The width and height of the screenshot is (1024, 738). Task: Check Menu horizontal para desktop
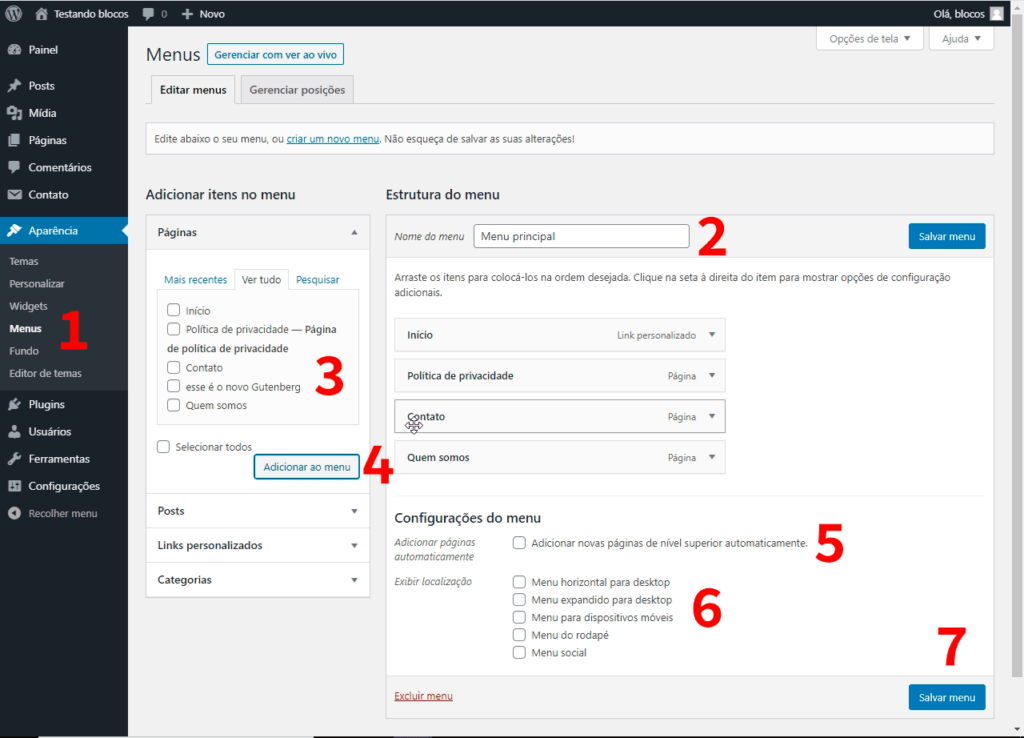tap(519, 582)
